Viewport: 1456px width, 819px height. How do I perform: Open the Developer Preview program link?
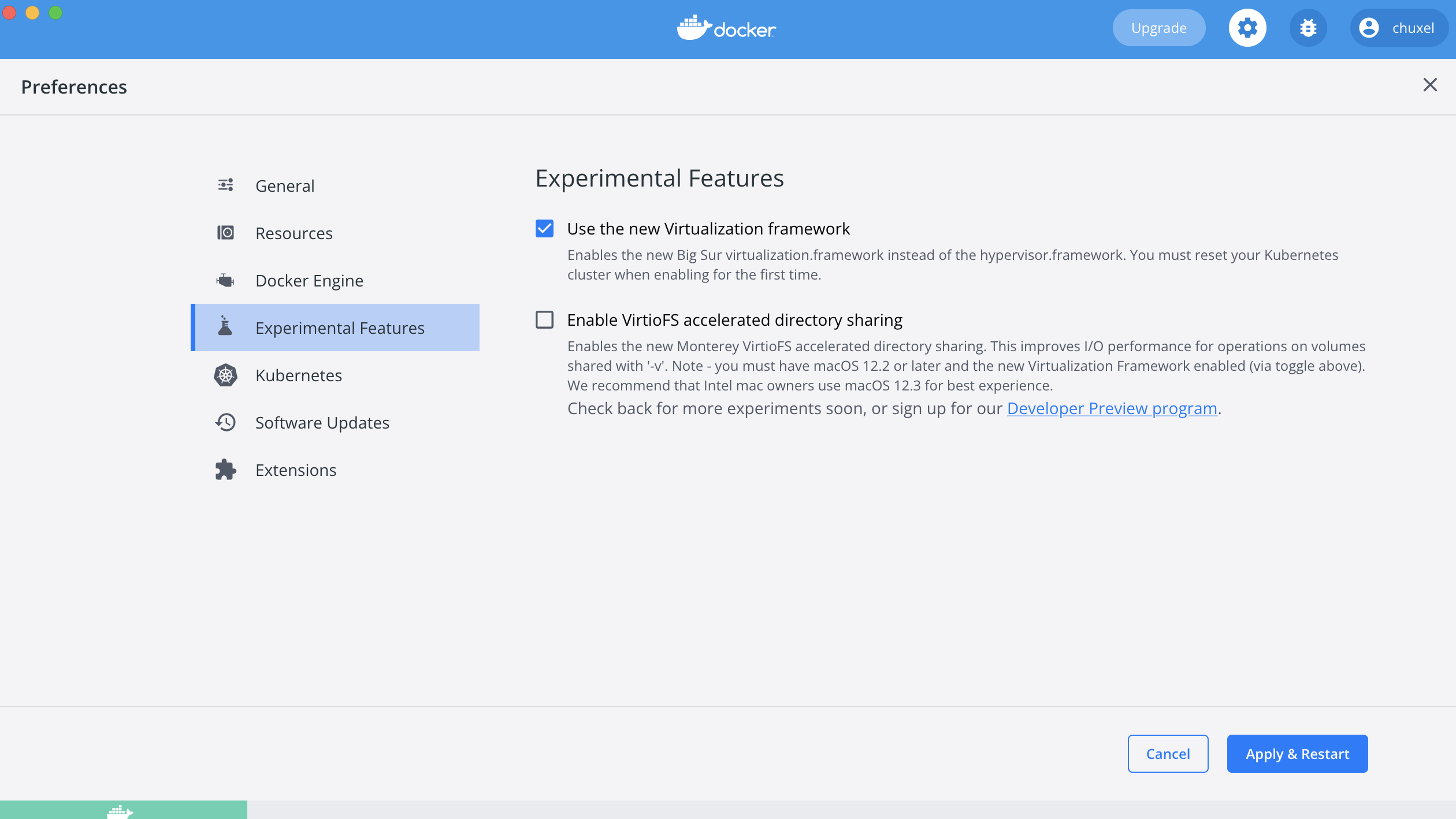[1112, 408]
